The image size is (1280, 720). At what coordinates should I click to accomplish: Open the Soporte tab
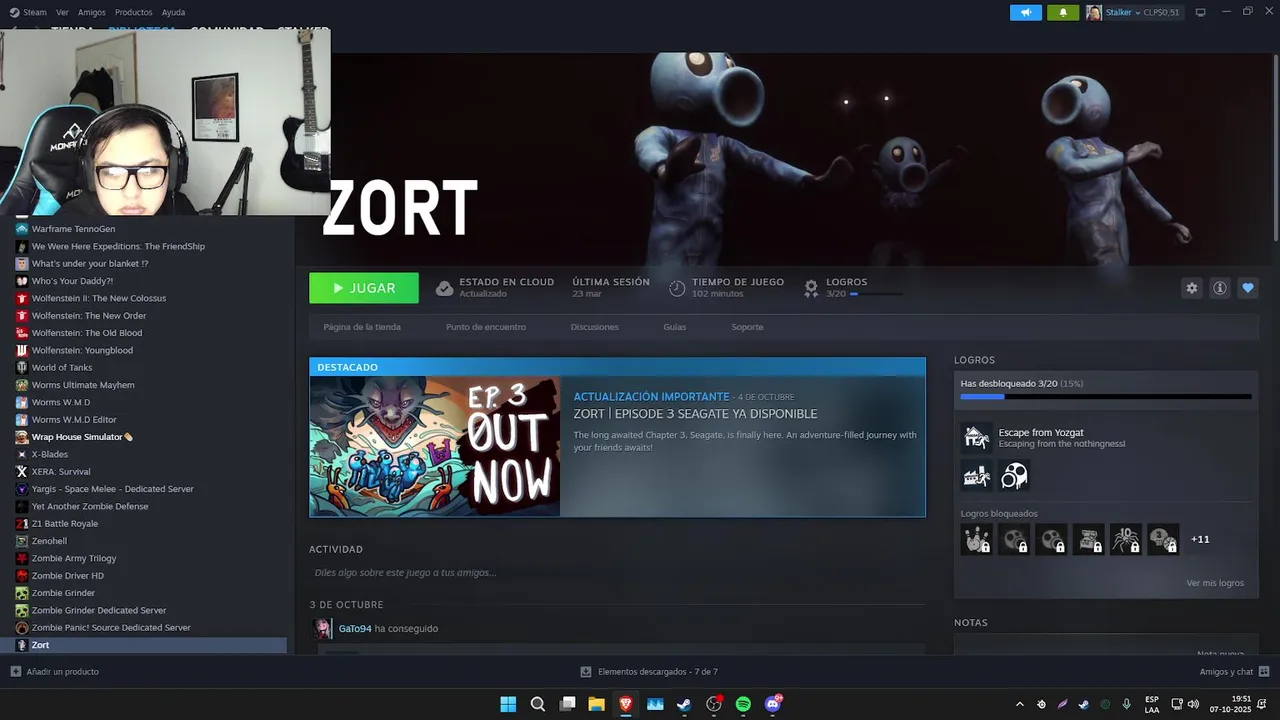coord(747,327)
